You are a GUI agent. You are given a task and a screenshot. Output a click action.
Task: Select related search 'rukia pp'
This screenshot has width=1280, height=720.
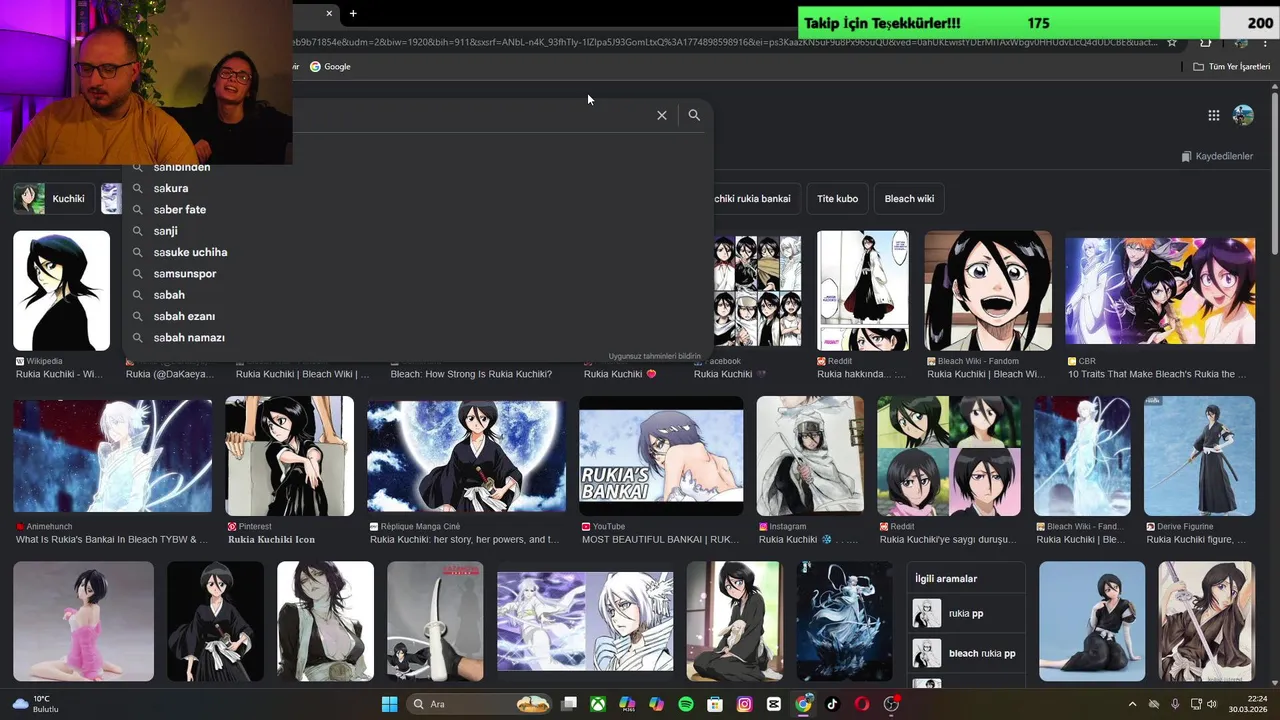pyautogui.click(x=968, y=613)
